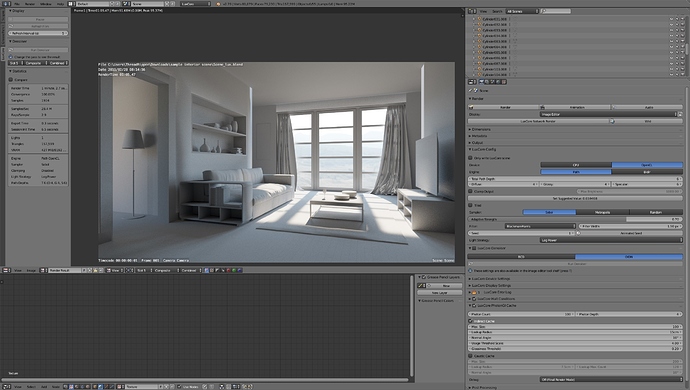This screenshot has width=690, height=390.
Task: Click Run Denoiser in the tool shelf
Action: pos(39,50)
